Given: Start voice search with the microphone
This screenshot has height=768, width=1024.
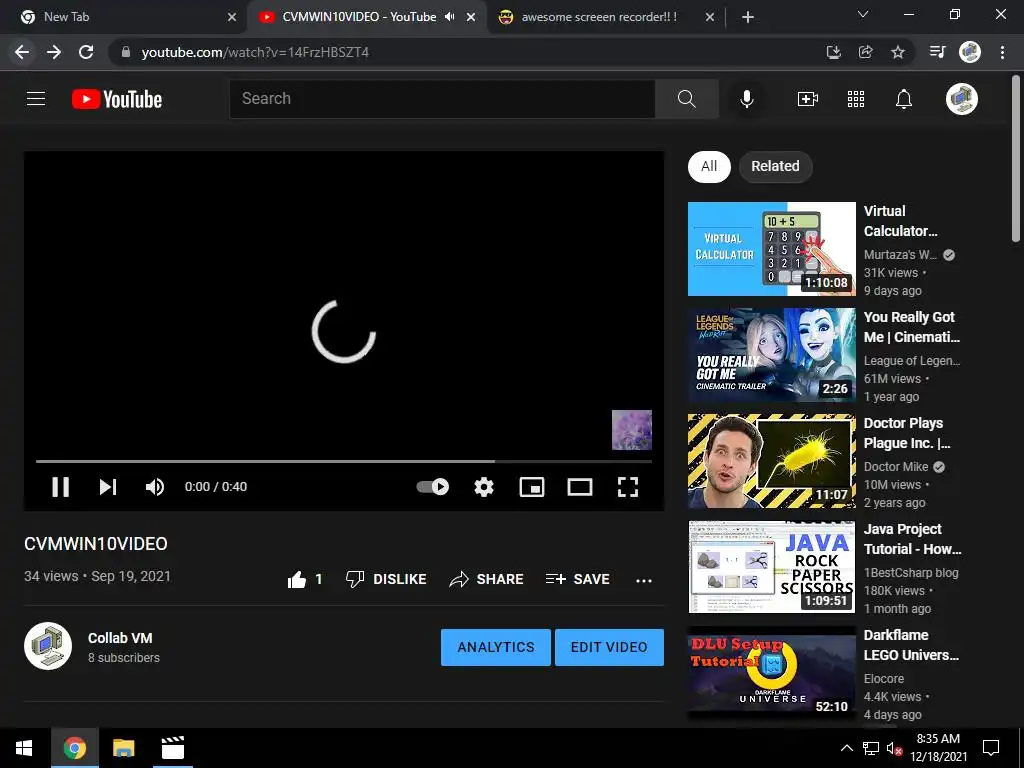Looking at the screenshot, I should tap(747, 99).
